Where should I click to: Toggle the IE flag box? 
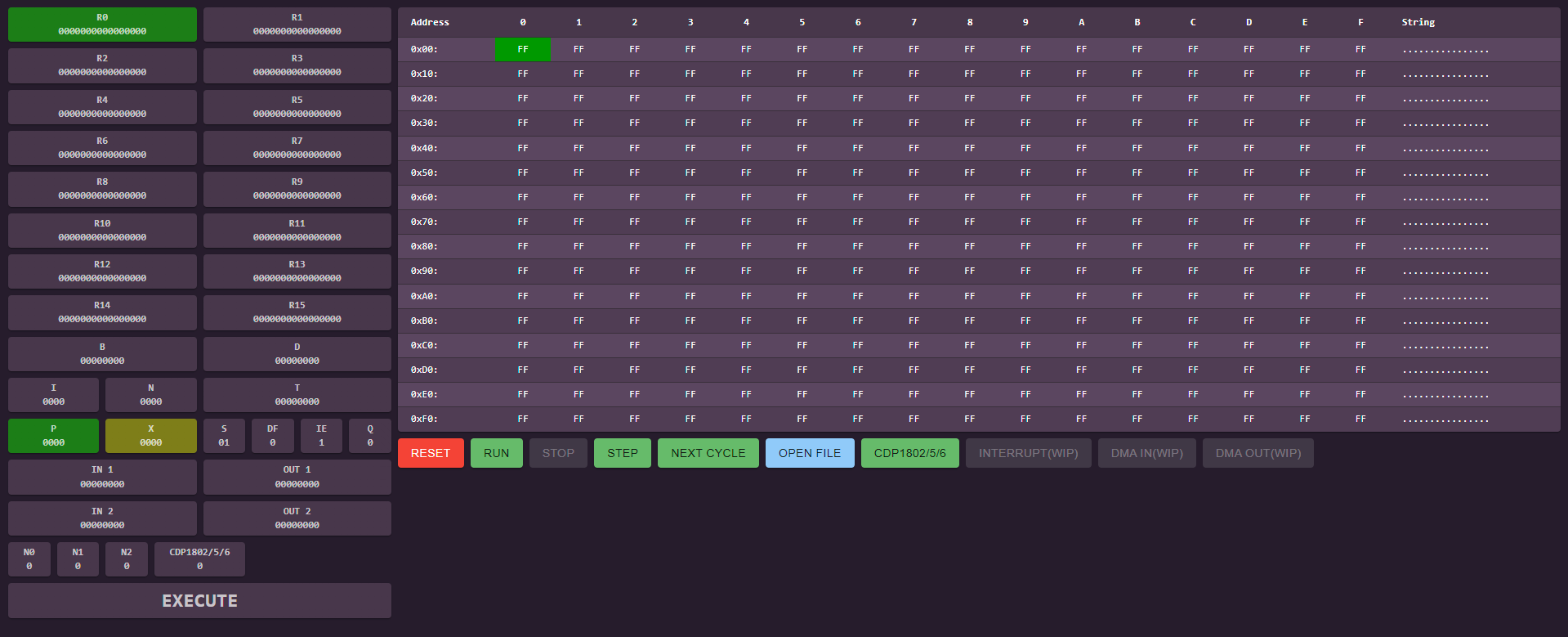tap(321, 436)
